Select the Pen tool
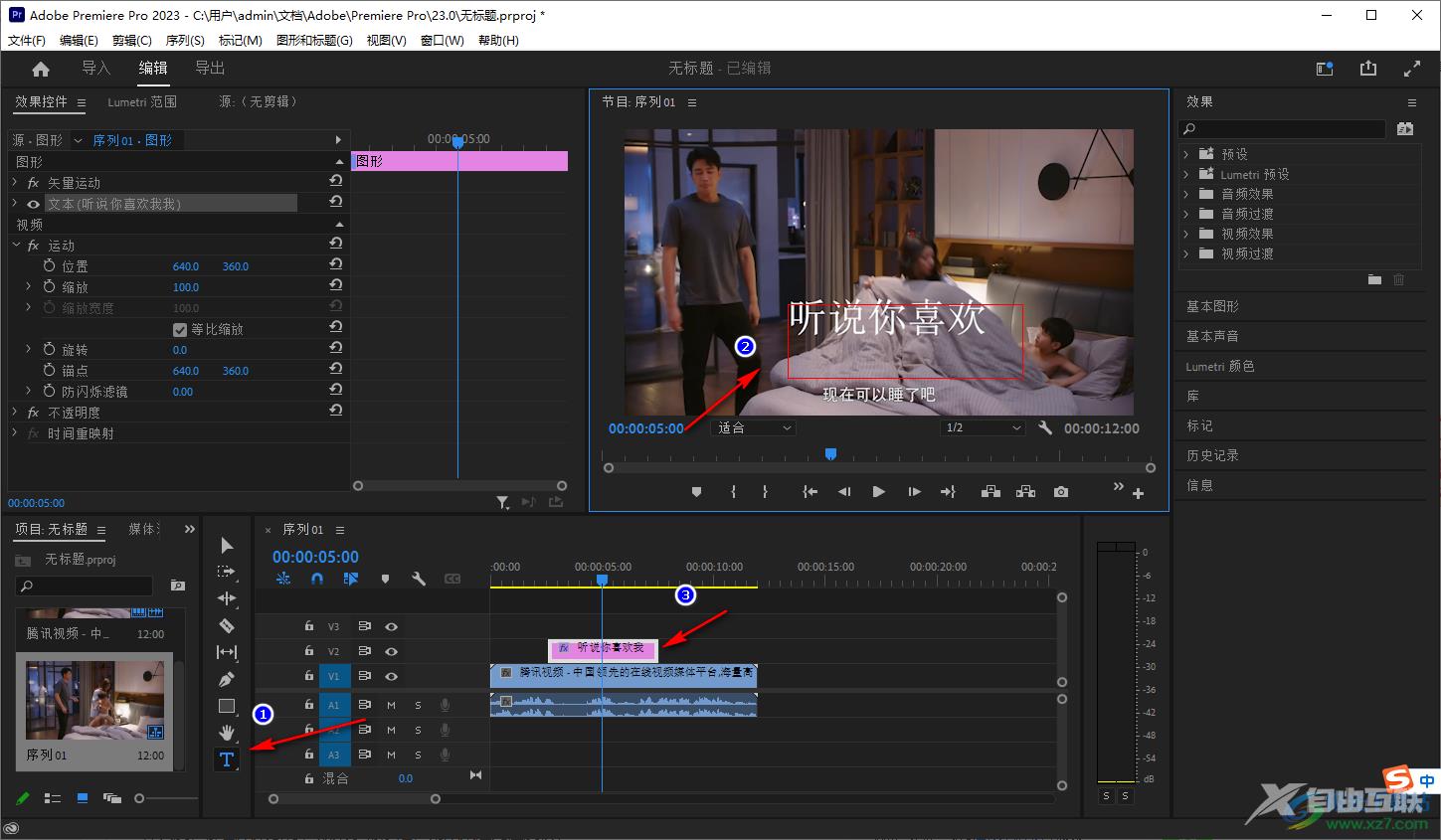Screen dimensions: 1441x840 tap(227, 679)
